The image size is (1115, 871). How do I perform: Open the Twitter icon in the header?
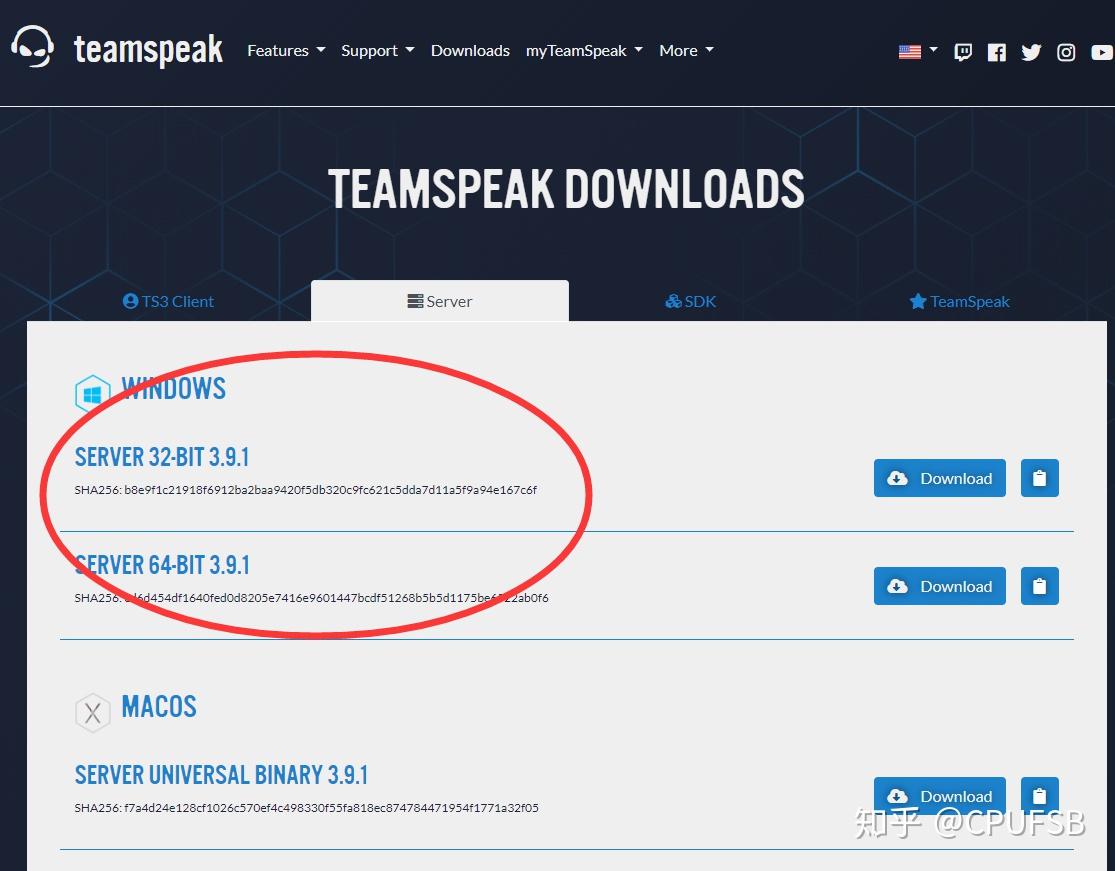(x=1031, y=51)
